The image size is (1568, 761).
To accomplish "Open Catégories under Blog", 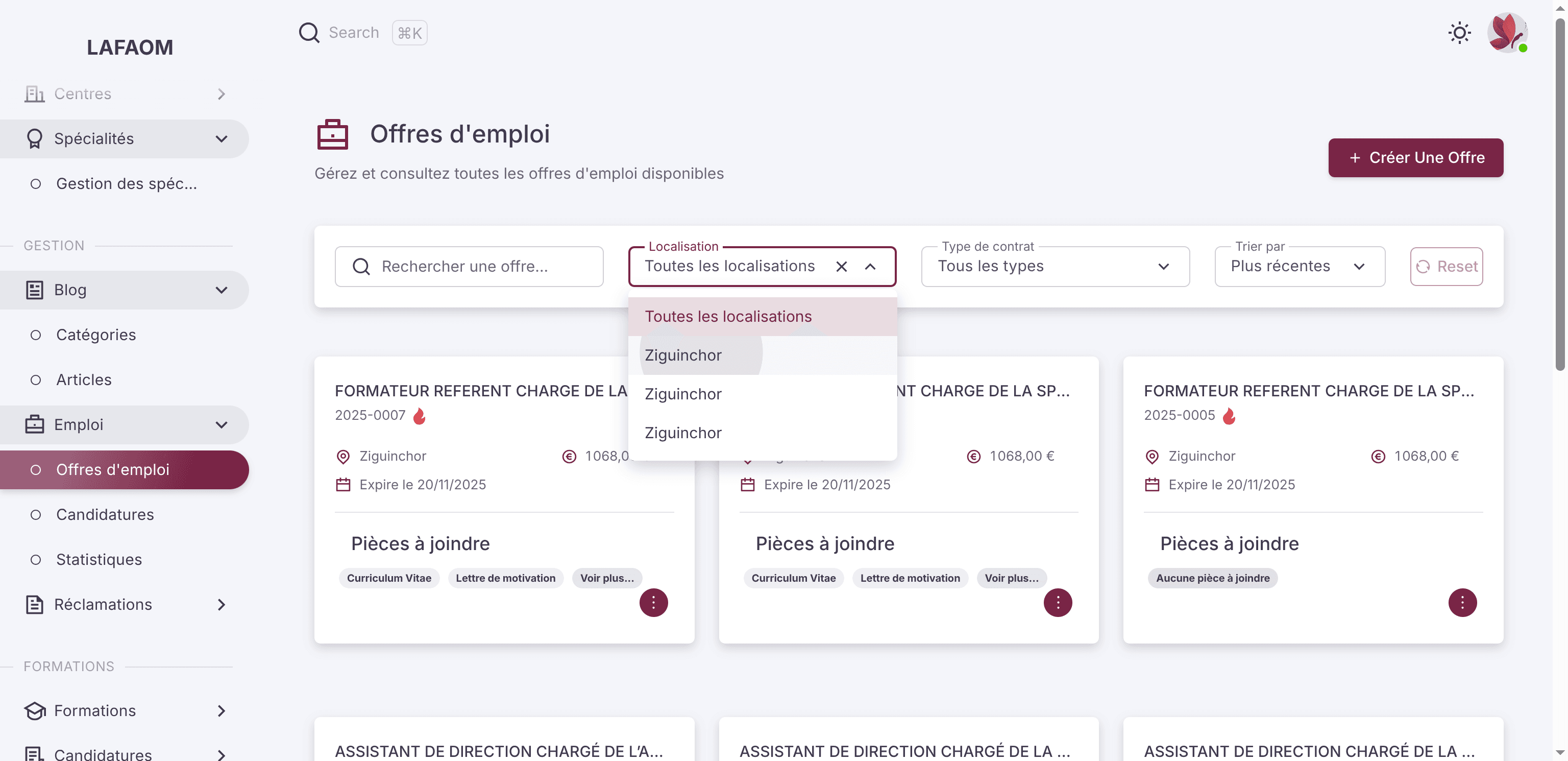I will [124, 335].
